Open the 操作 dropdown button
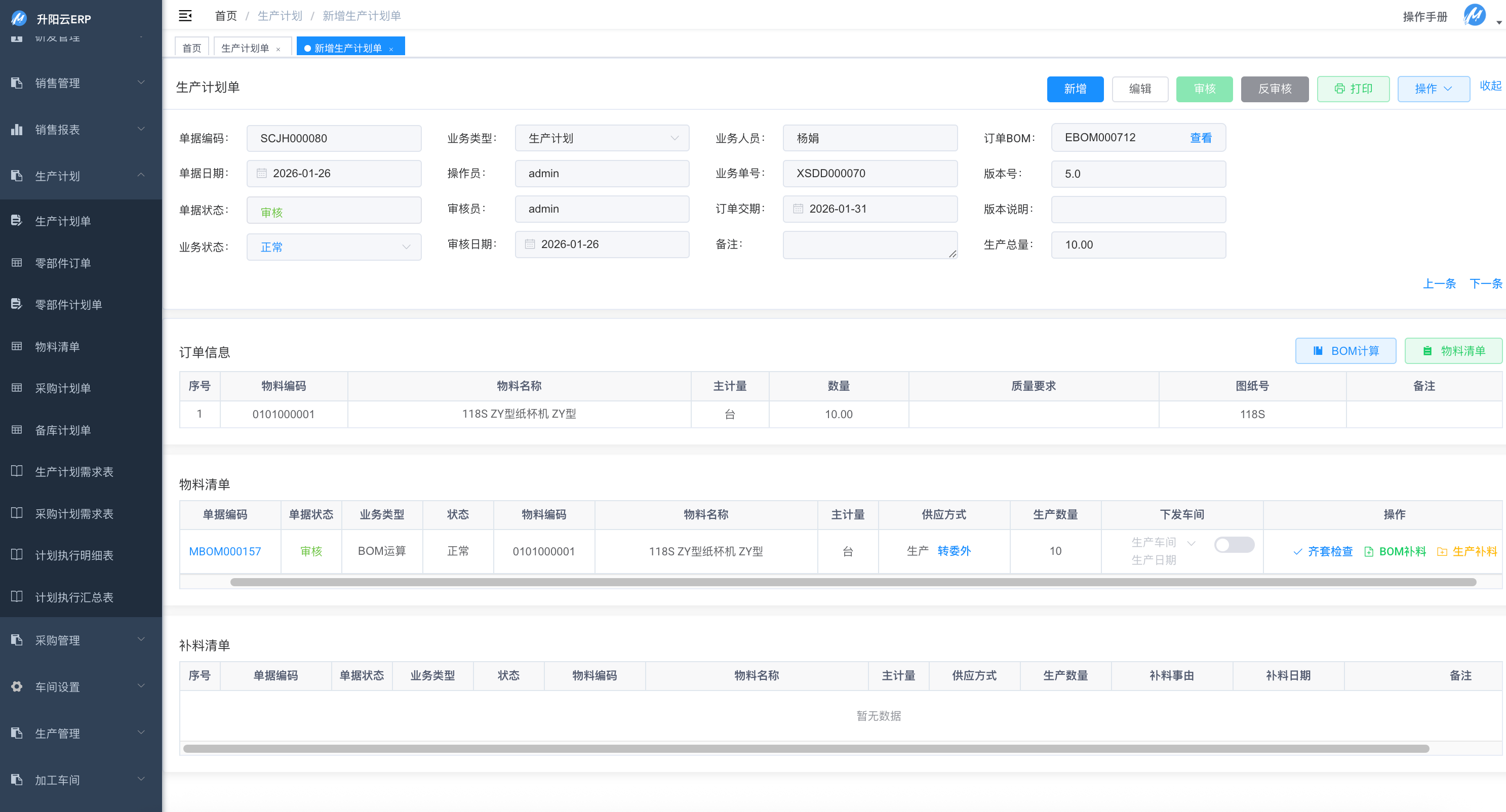Image resolution: width=1506 pixels, height=812 pixels. pos(1433,89)
